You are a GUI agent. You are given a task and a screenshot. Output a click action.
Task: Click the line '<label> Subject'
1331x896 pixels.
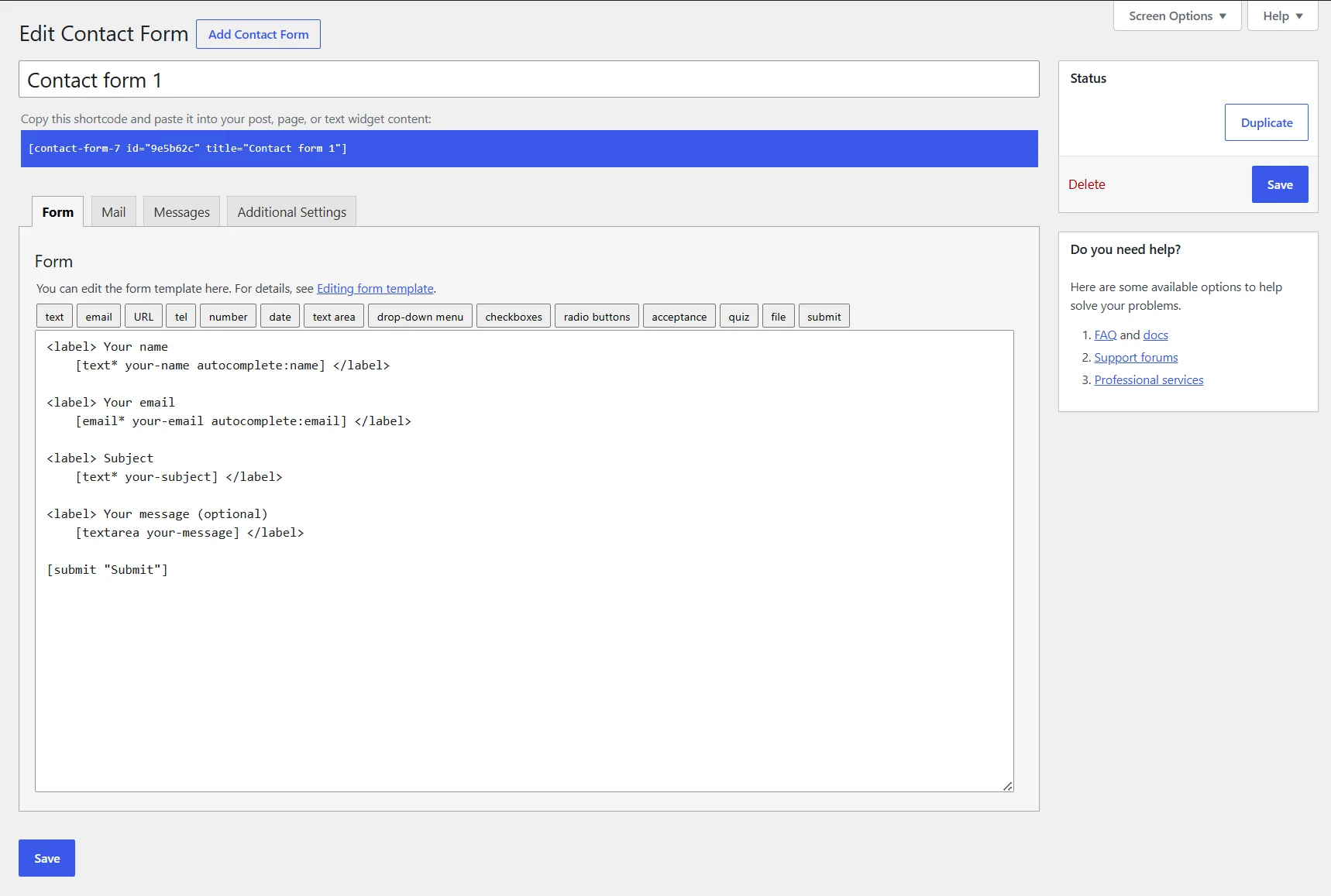tap(100, 458)
